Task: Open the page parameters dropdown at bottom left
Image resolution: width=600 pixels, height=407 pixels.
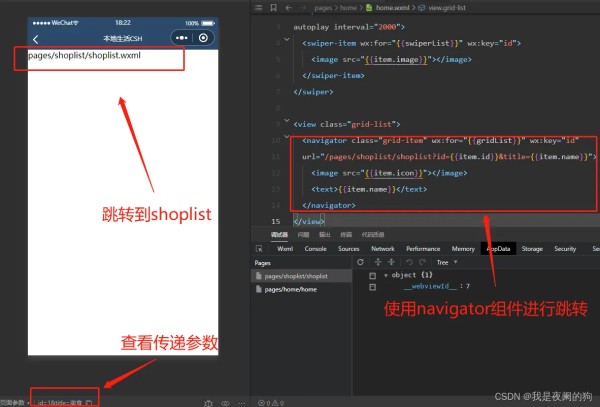Action: 15,403
